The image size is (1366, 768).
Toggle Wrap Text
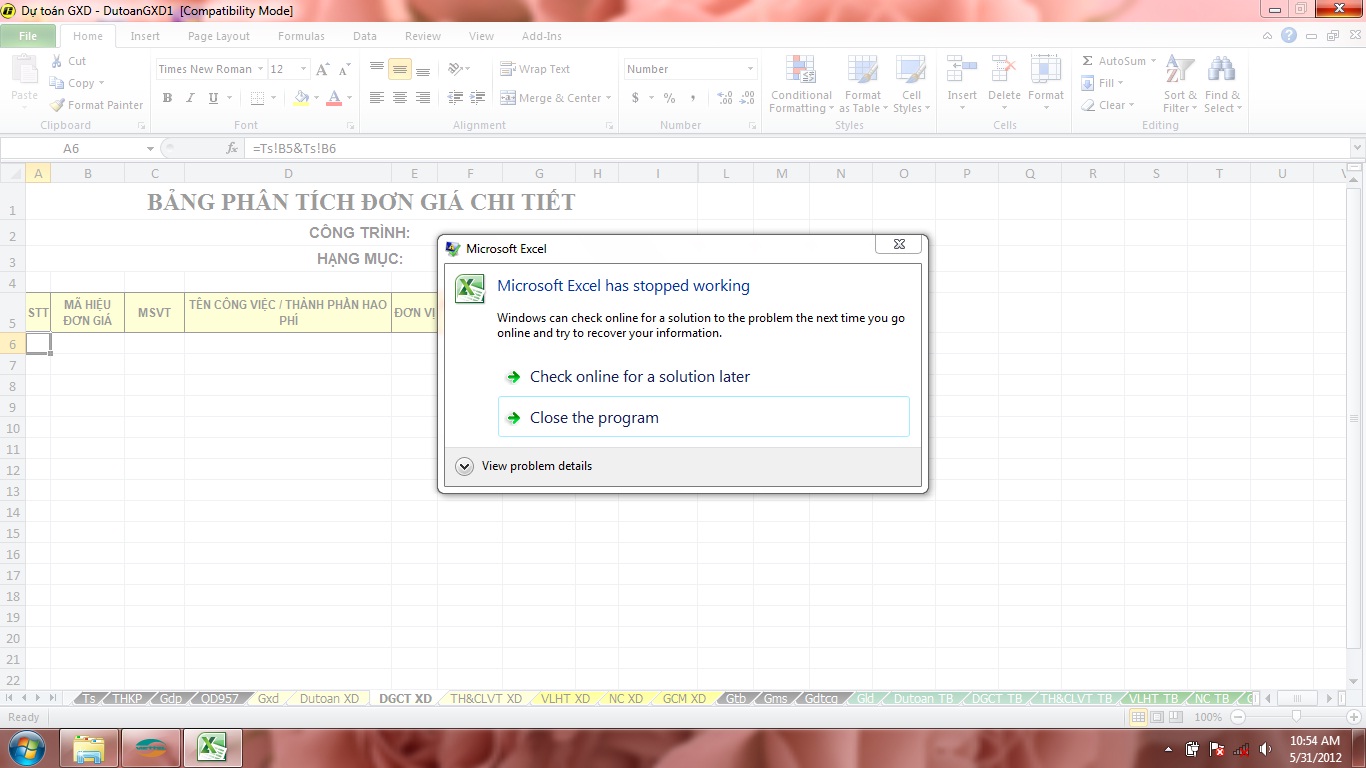(535, 69)
